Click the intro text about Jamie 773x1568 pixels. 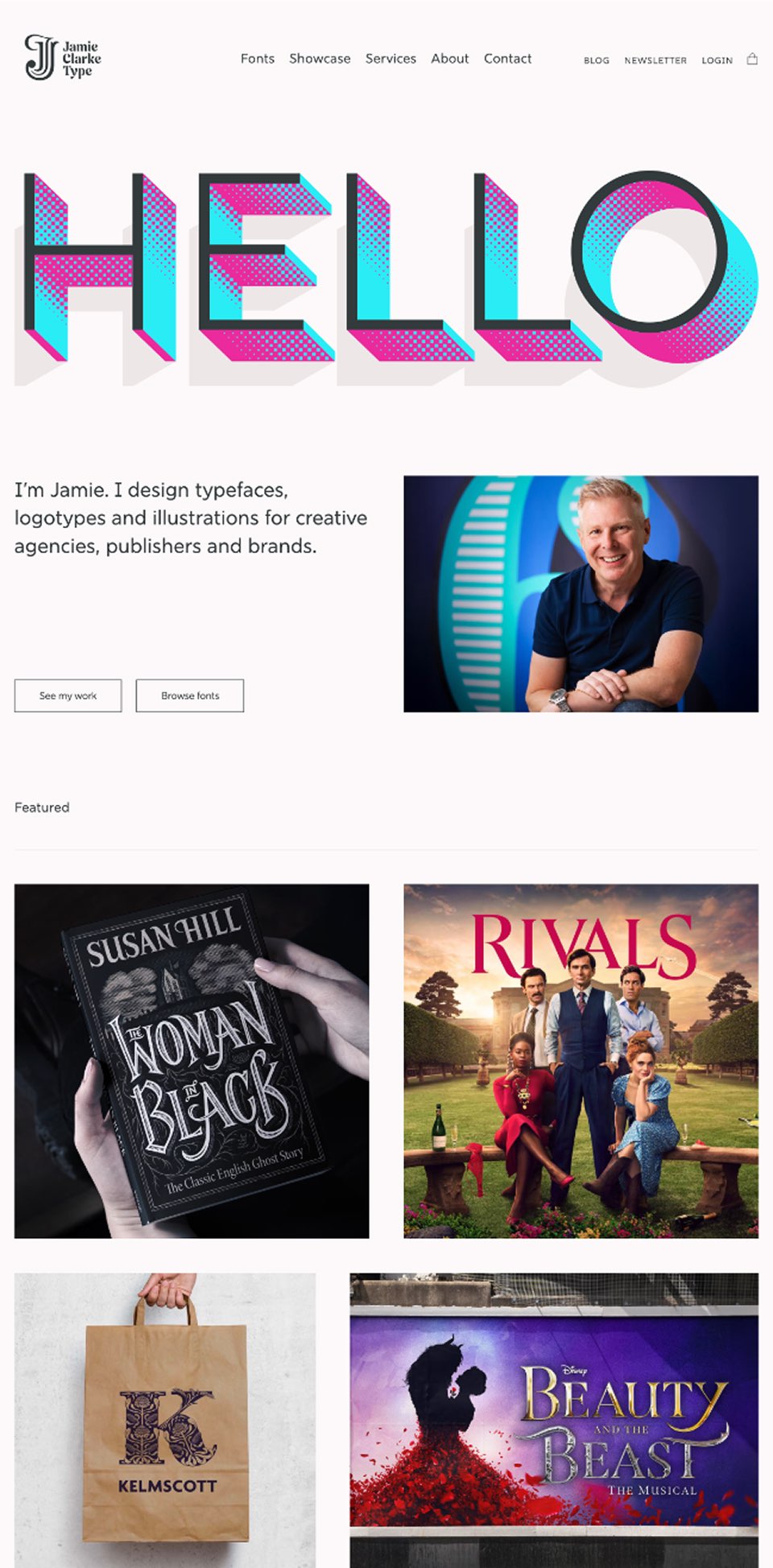pos(191,518)
